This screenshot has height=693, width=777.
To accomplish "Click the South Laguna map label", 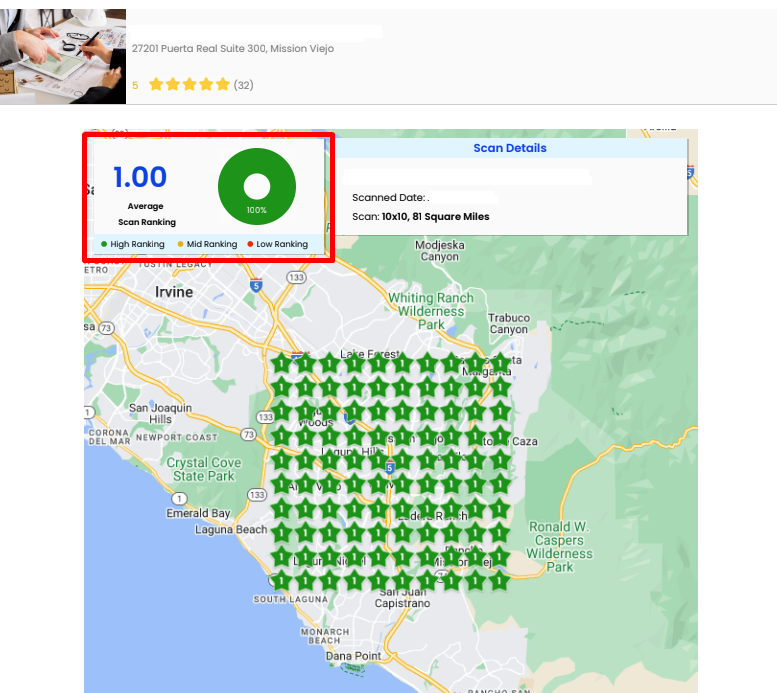I will 291,599.
